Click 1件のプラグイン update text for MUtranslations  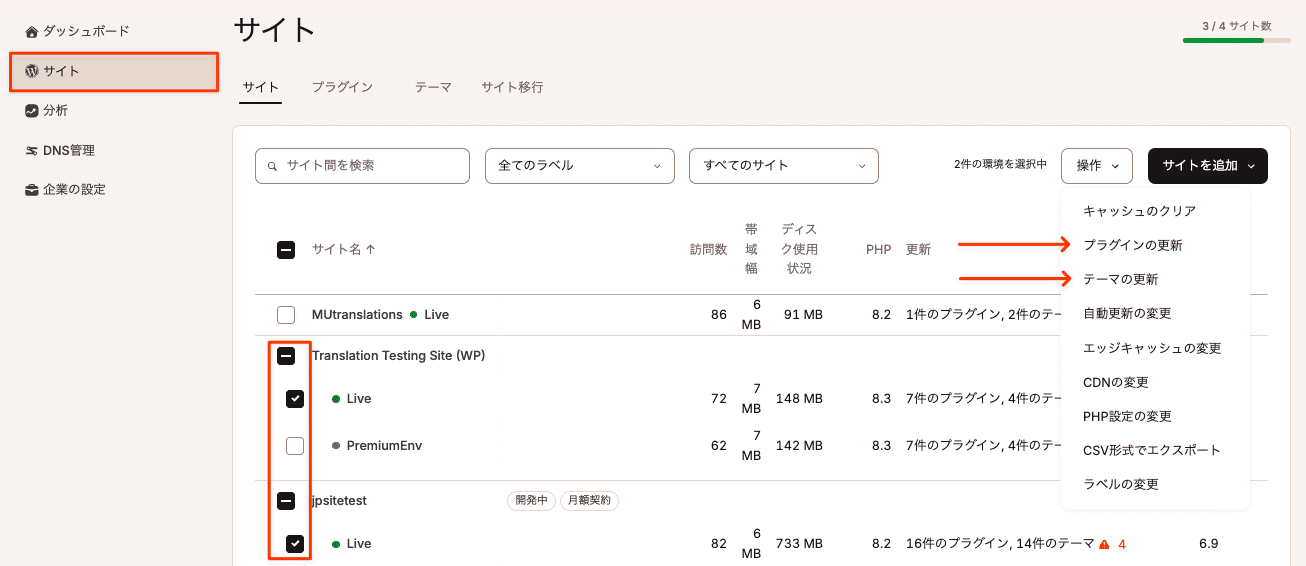[x=952, y=315]
